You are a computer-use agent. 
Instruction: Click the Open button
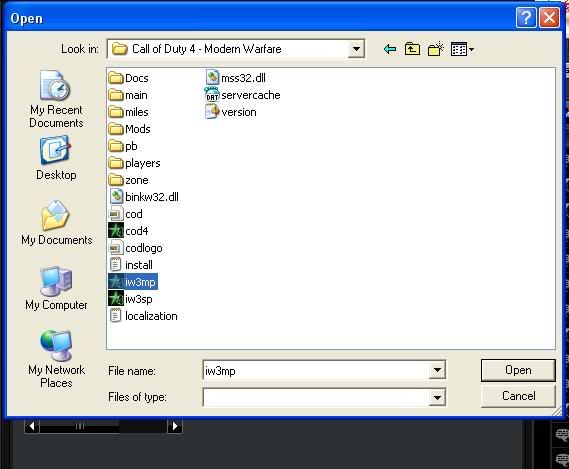click(518, 370)
